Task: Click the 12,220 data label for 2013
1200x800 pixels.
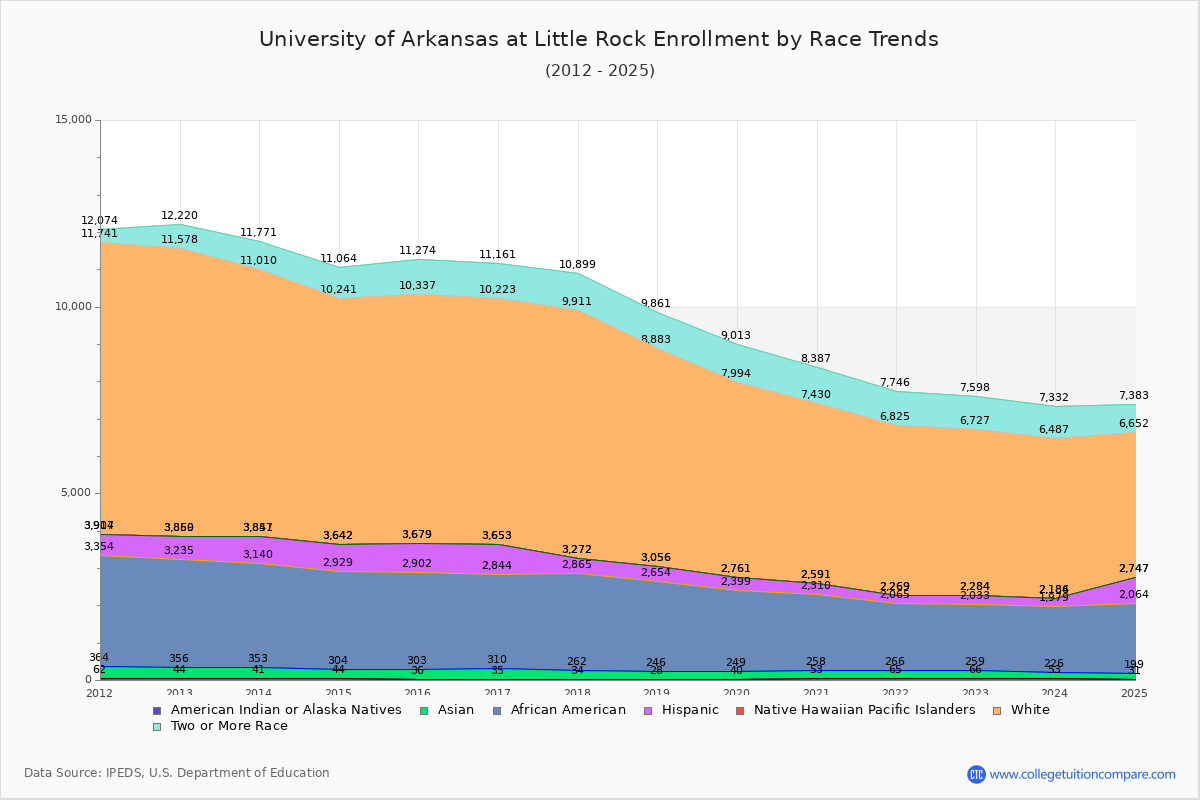Action: [180, 216]
